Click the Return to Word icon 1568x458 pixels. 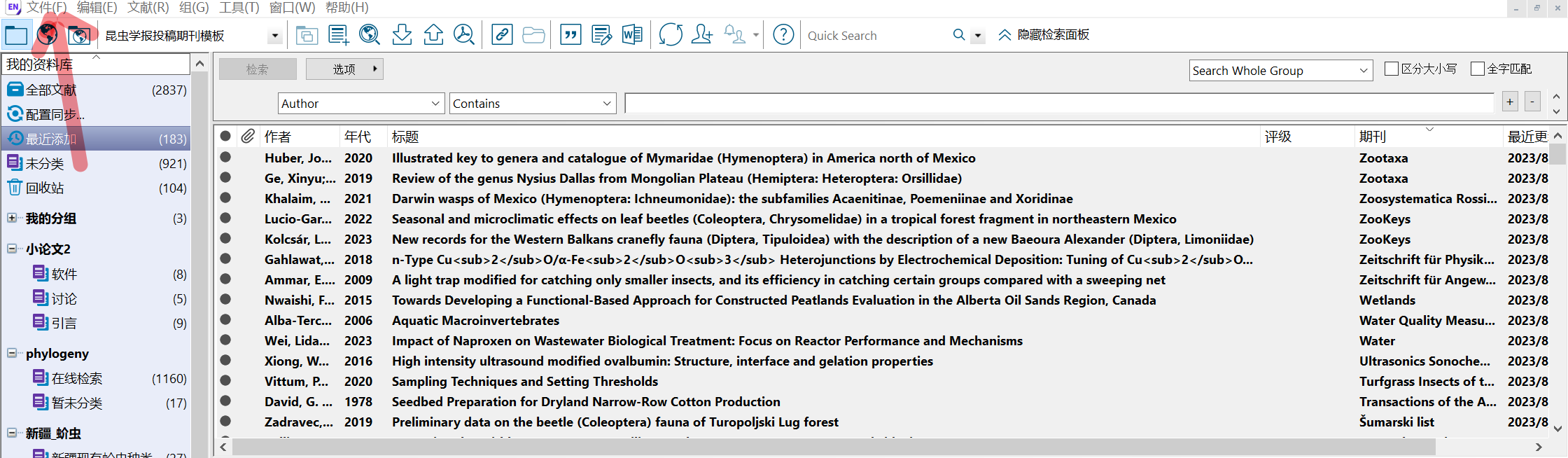click(x=632, y=35)
